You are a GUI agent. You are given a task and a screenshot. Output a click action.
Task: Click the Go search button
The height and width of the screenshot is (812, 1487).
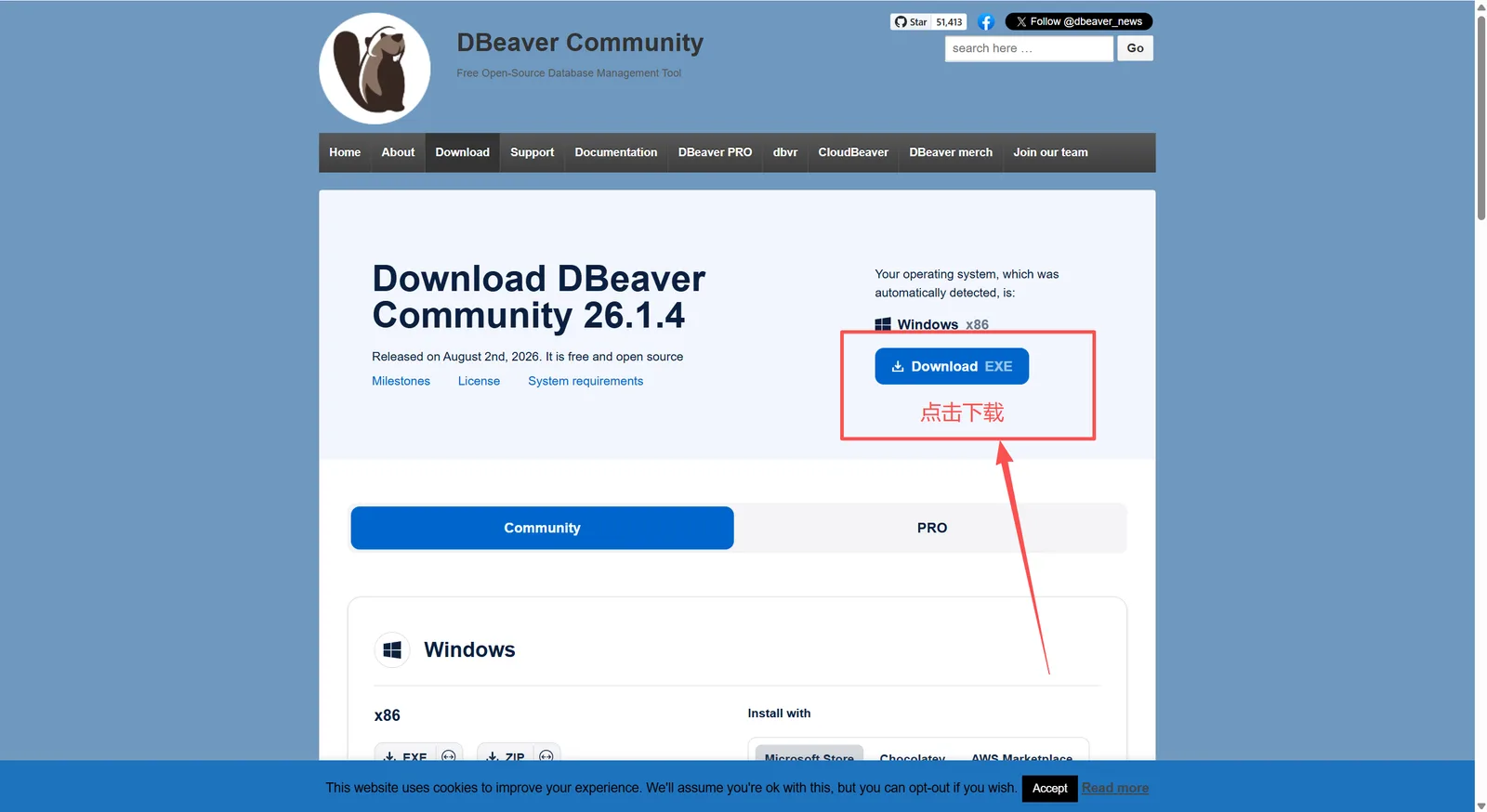[1135, 48]
